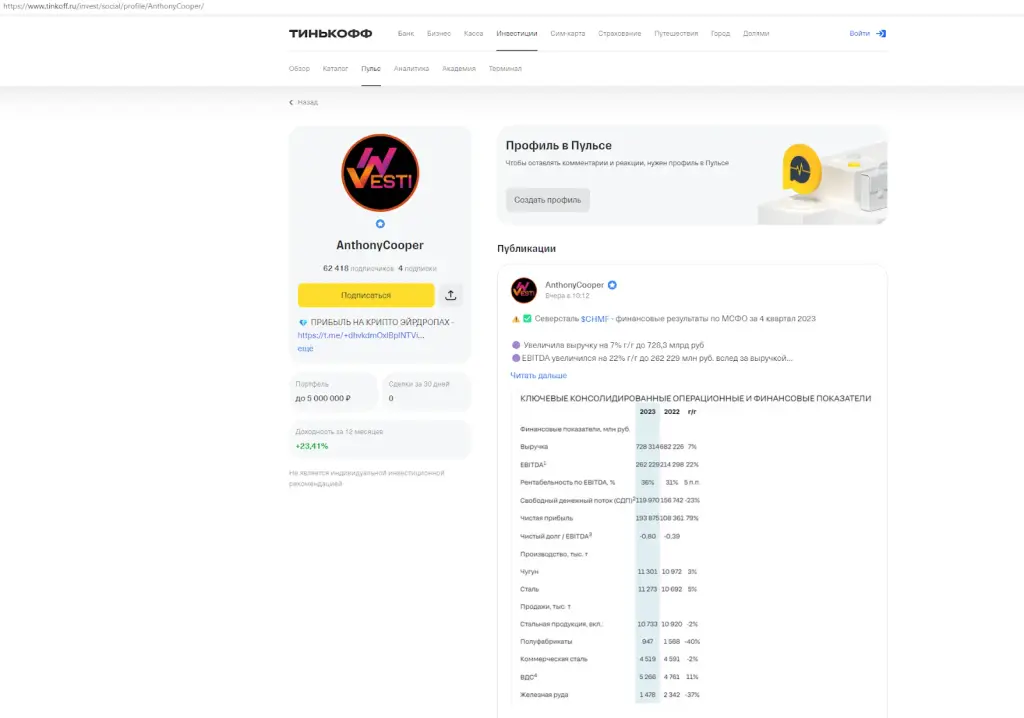This screenshot has width=1024, height=718.
Task: Switch to the Обзор tab
Action: (299, 69)
